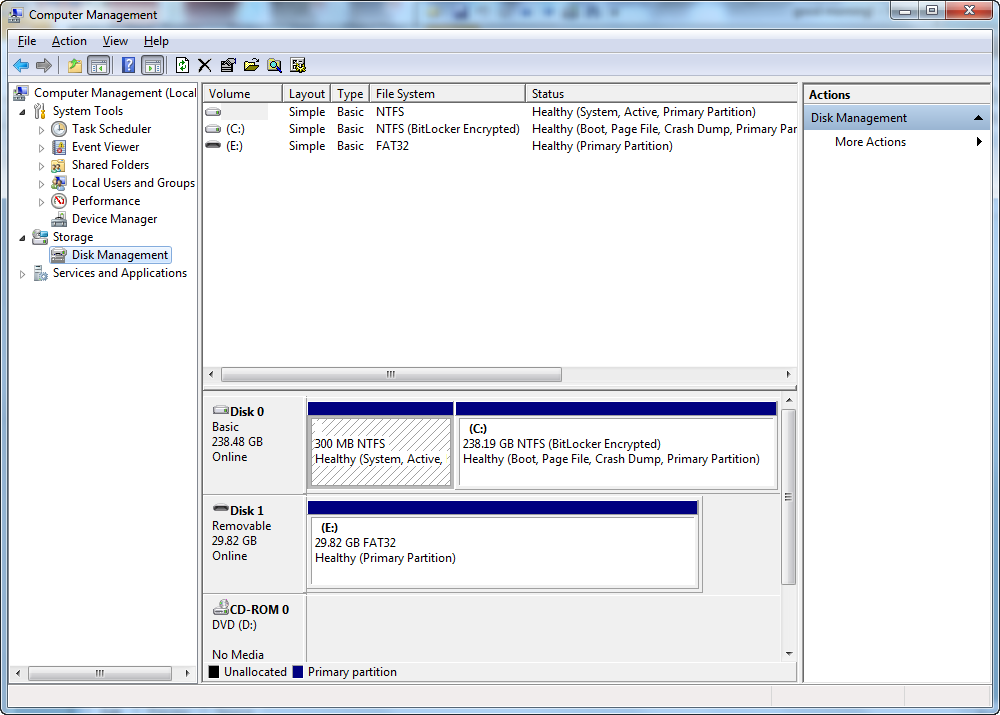Click the Up One Level folder icon
The height and width of the screenshot is (715, 1000).
75,65
